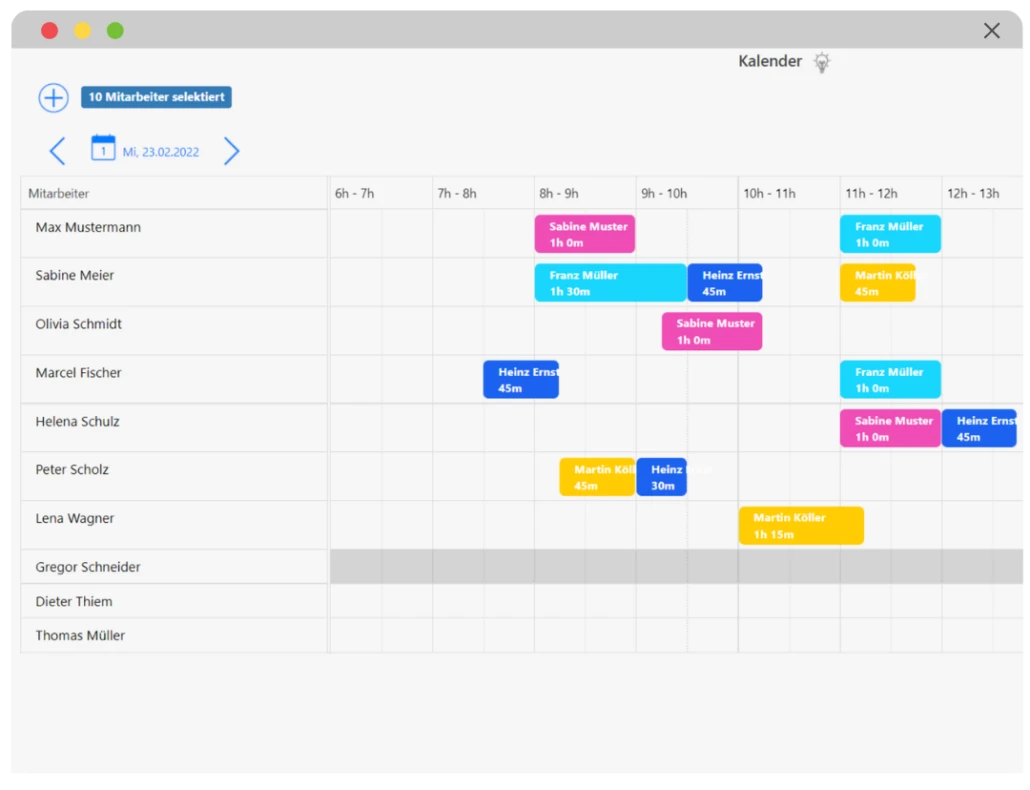Open Sabine Meier's Franz Müller 1h 30m appointment
The height and width of the screenshot is (790, 1030).
[610, 283]
